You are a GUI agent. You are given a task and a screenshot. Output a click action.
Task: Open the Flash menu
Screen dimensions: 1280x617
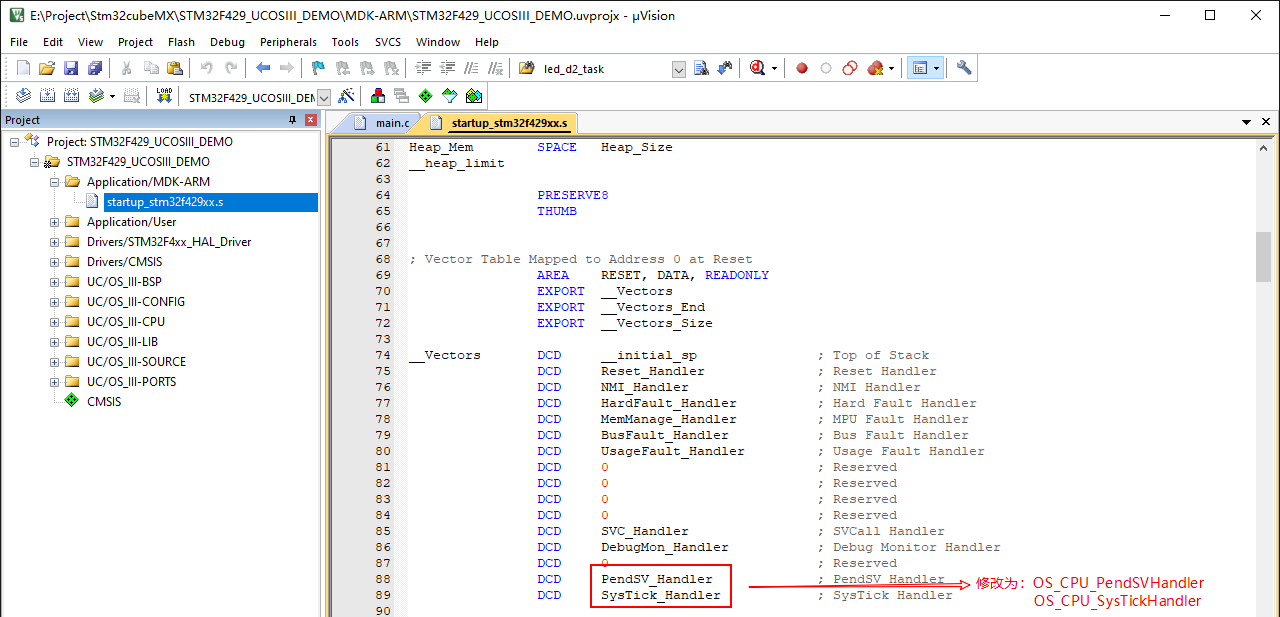tap(181, 42)
